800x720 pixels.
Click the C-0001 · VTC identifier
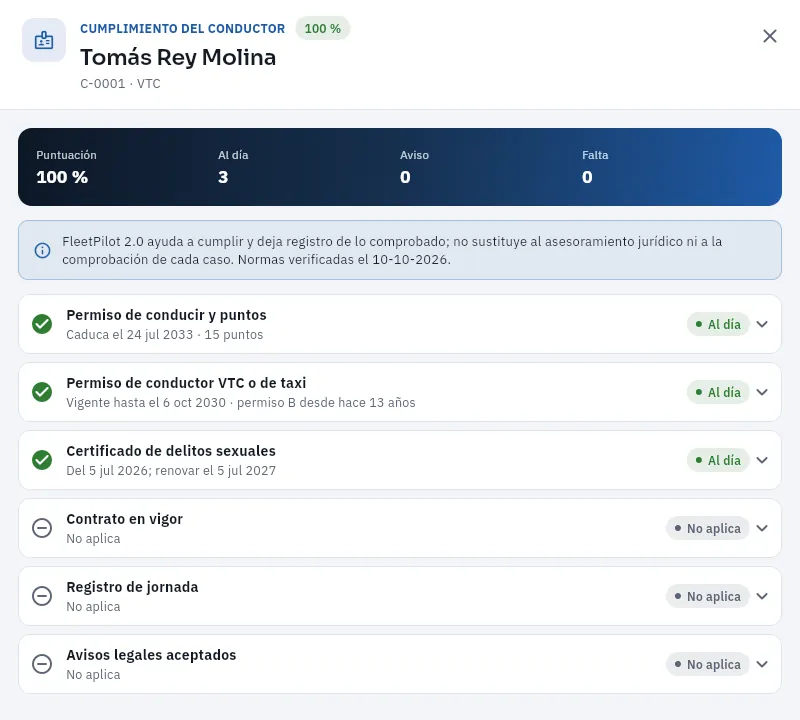pos(120,84)
